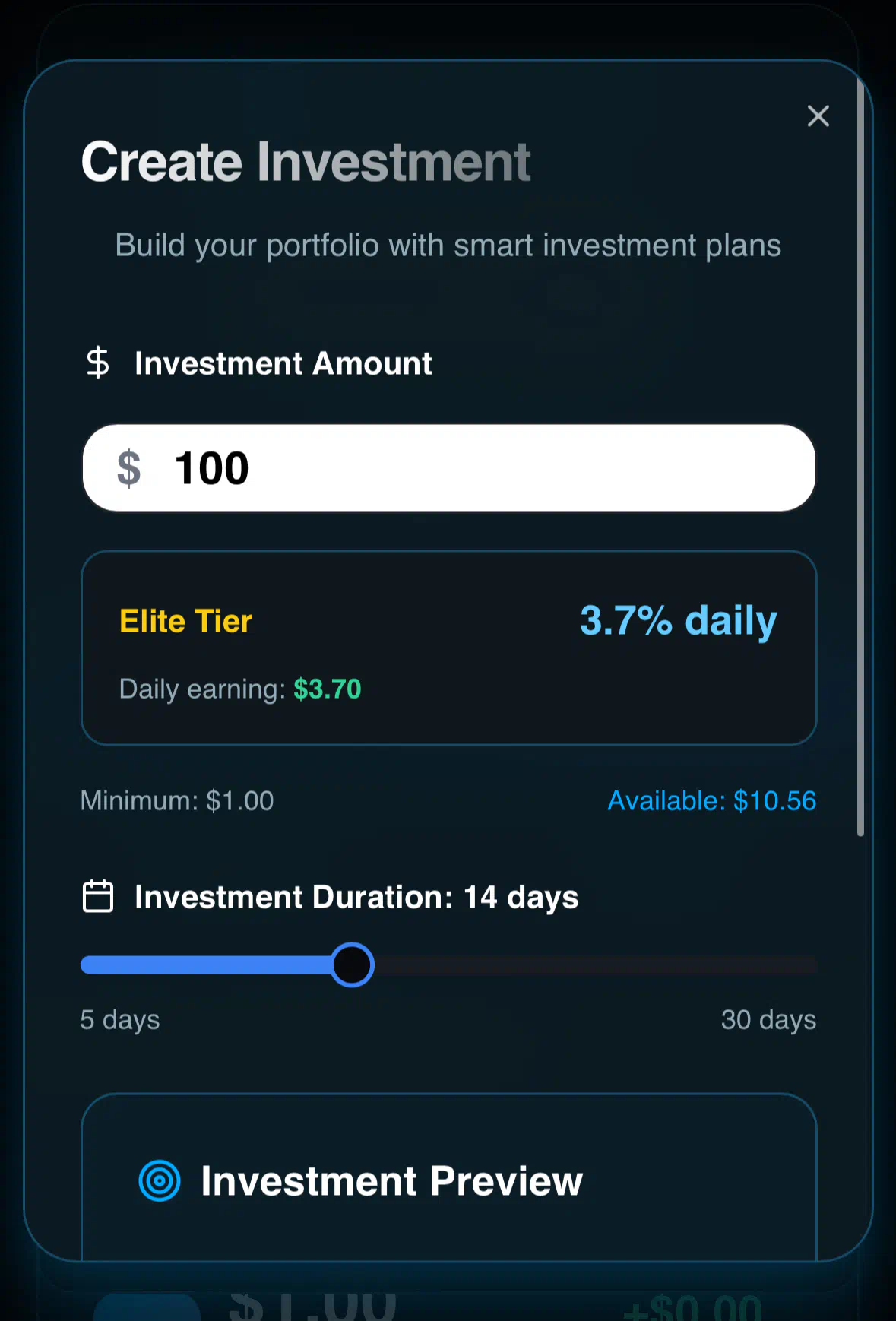896x1321 pixels.
Task: Click the duration slider handle
Action: coord(352,965)
